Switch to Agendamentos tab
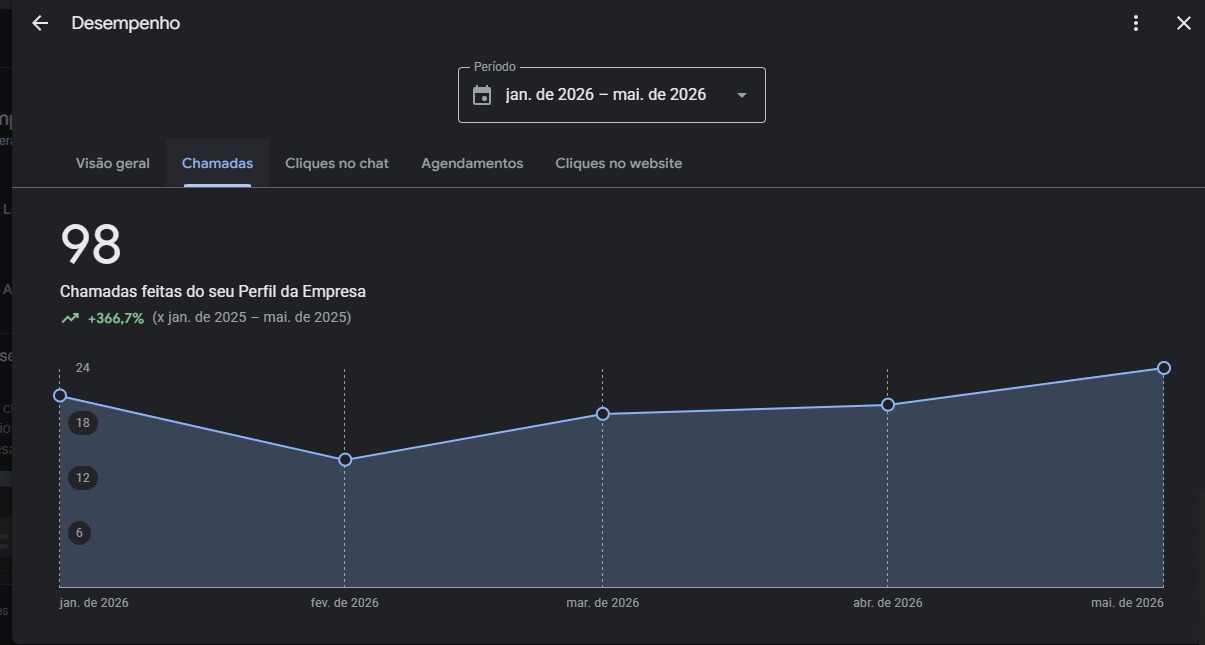 (472, 163)
